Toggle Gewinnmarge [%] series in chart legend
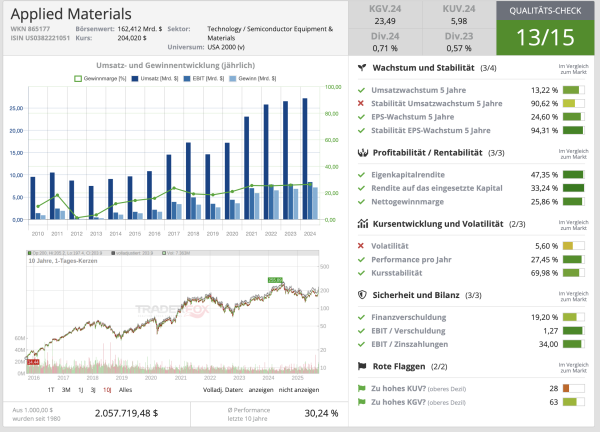This screenshot has height=432, width=600. [102, 77]
